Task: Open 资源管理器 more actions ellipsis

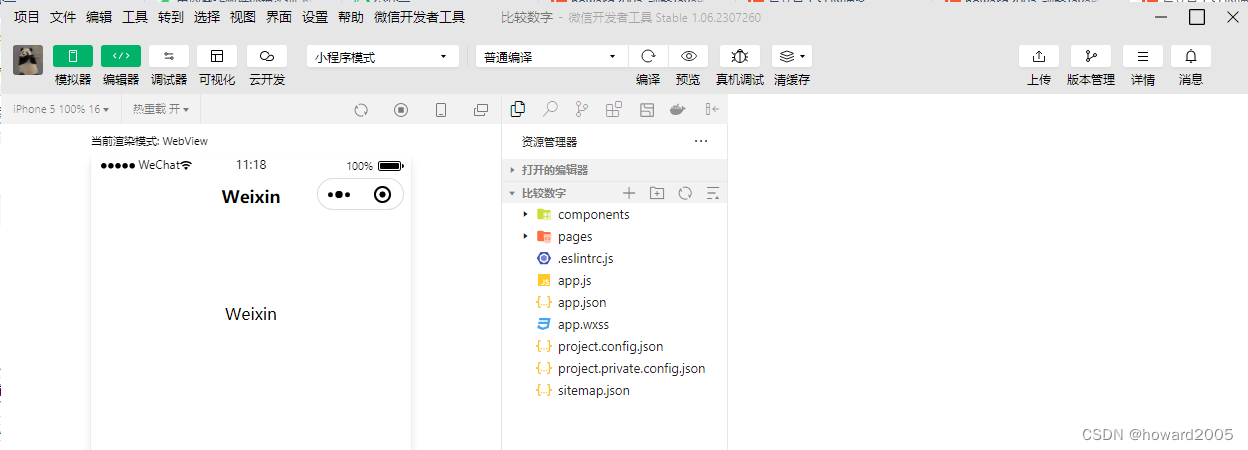Action: pos(701,142)
